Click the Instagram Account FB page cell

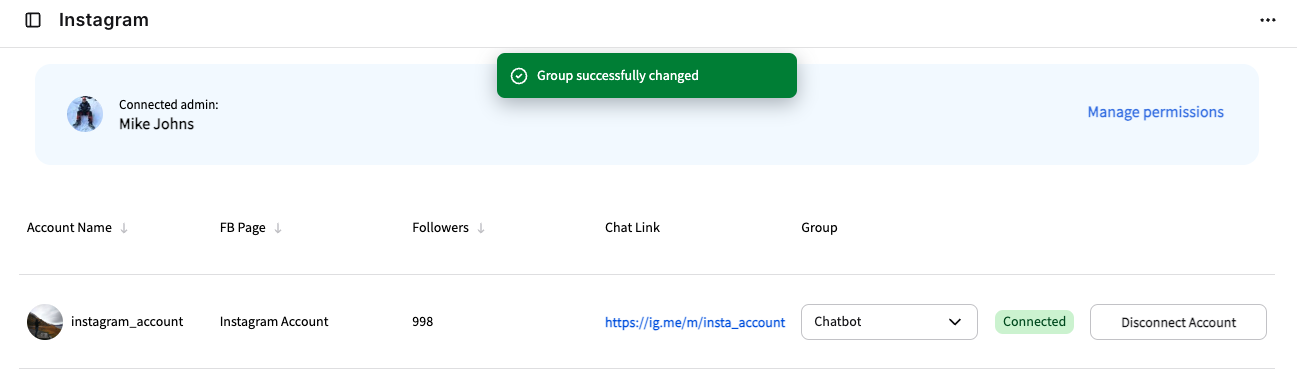point(274,322)
